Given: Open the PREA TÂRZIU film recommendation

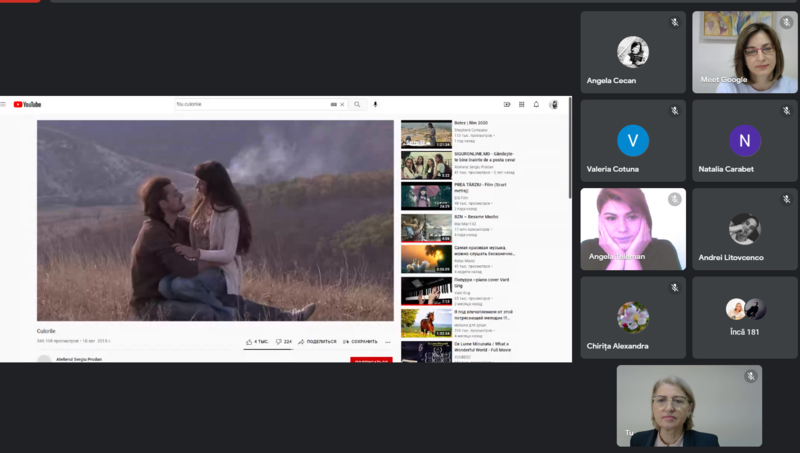Looking at the screenshot, I should pyautogui.click(x=426, y=196).
